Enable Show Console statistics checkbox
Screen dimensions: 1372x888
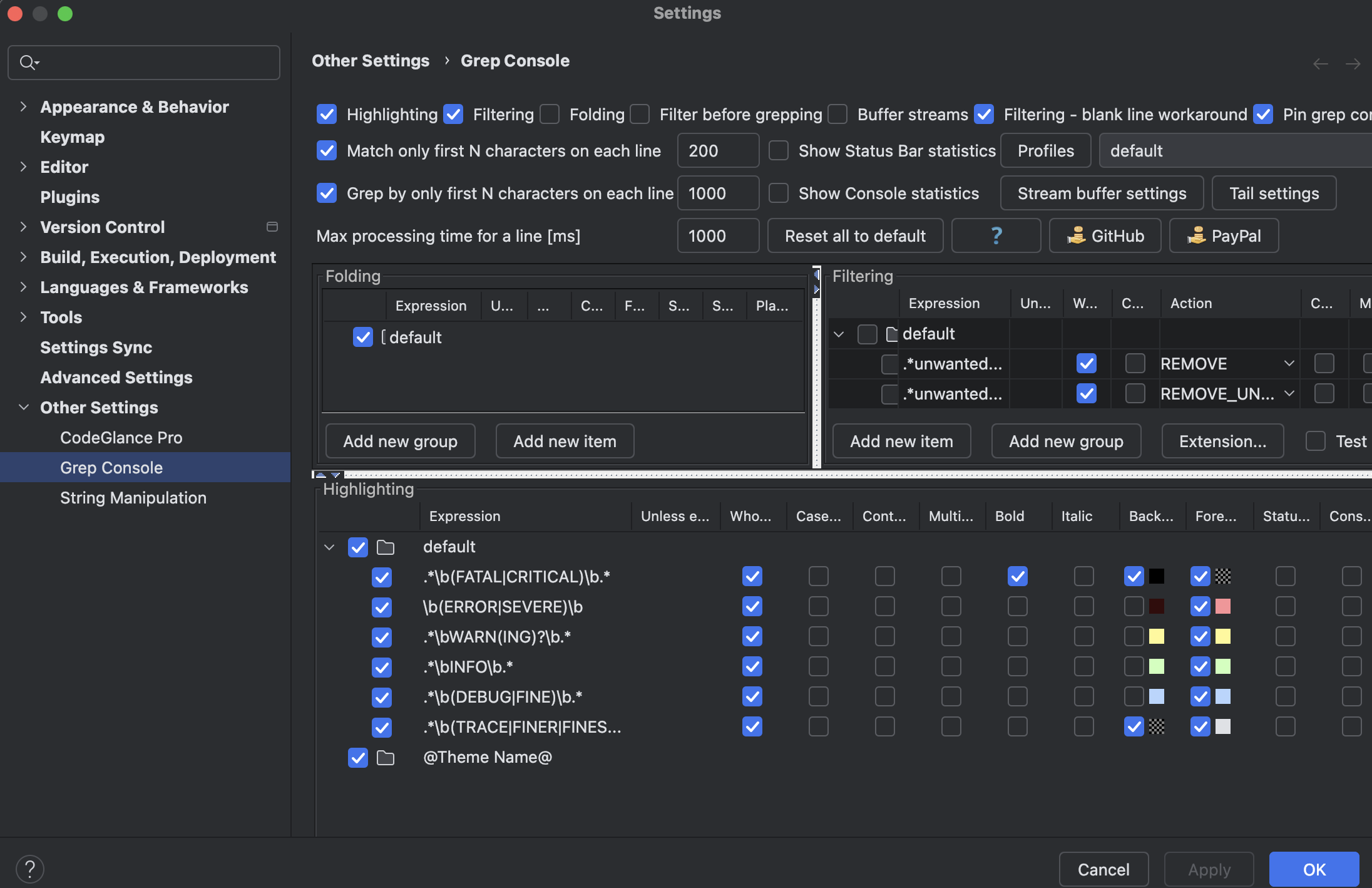(x=779, y=194)
